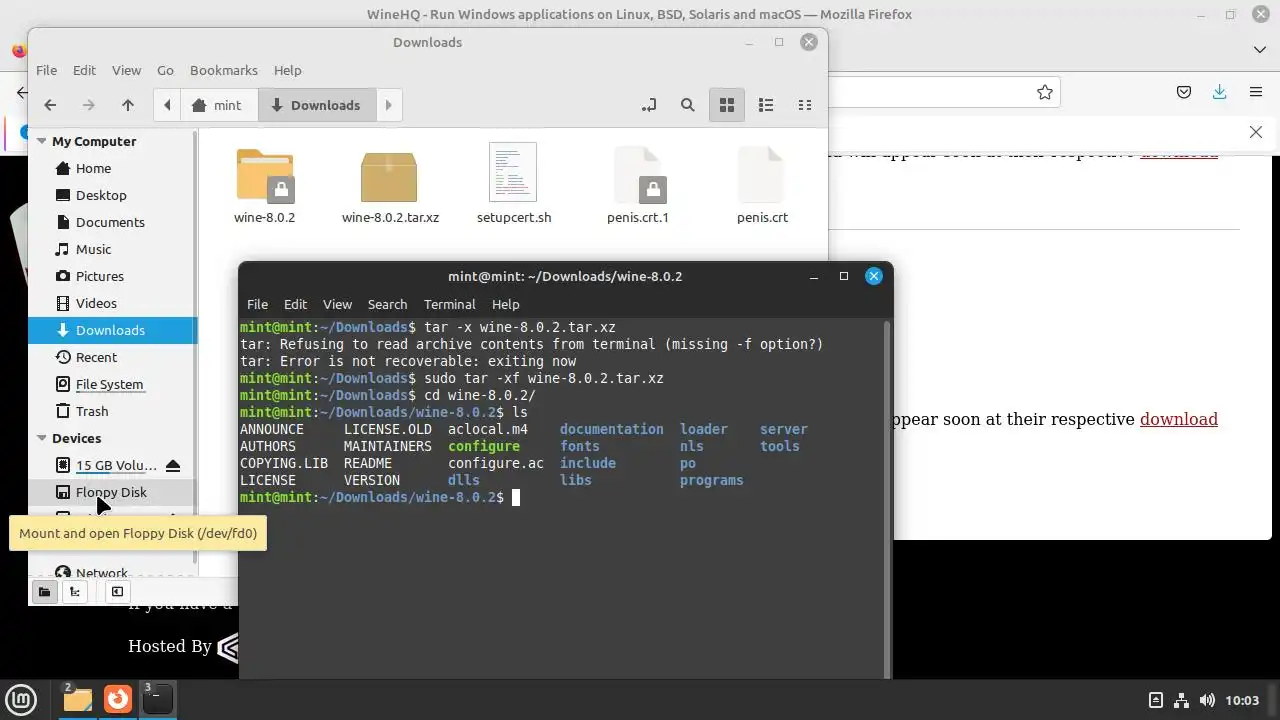
Task: Go back in file manager history
Action: (x=50, y=105)
